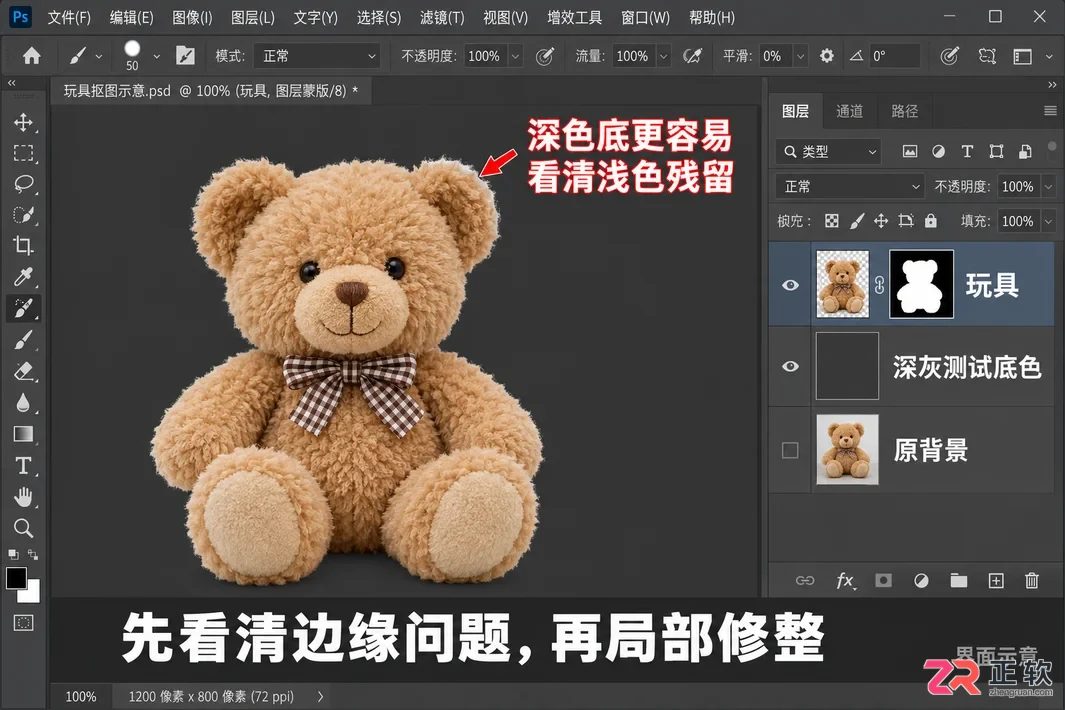
Task: Open the 文件(F) menu
Action: [x=69, y=18]
